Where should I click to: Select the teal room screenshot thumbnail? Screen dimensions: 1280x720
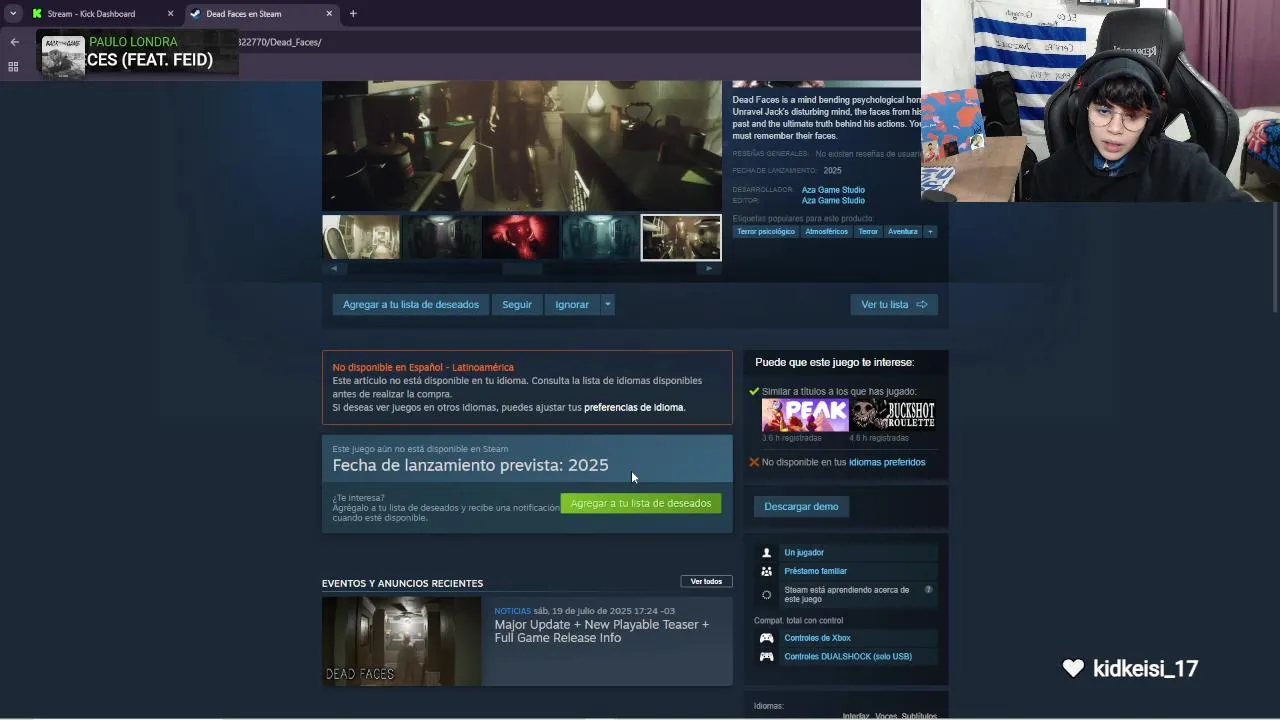tap(601, 238)
